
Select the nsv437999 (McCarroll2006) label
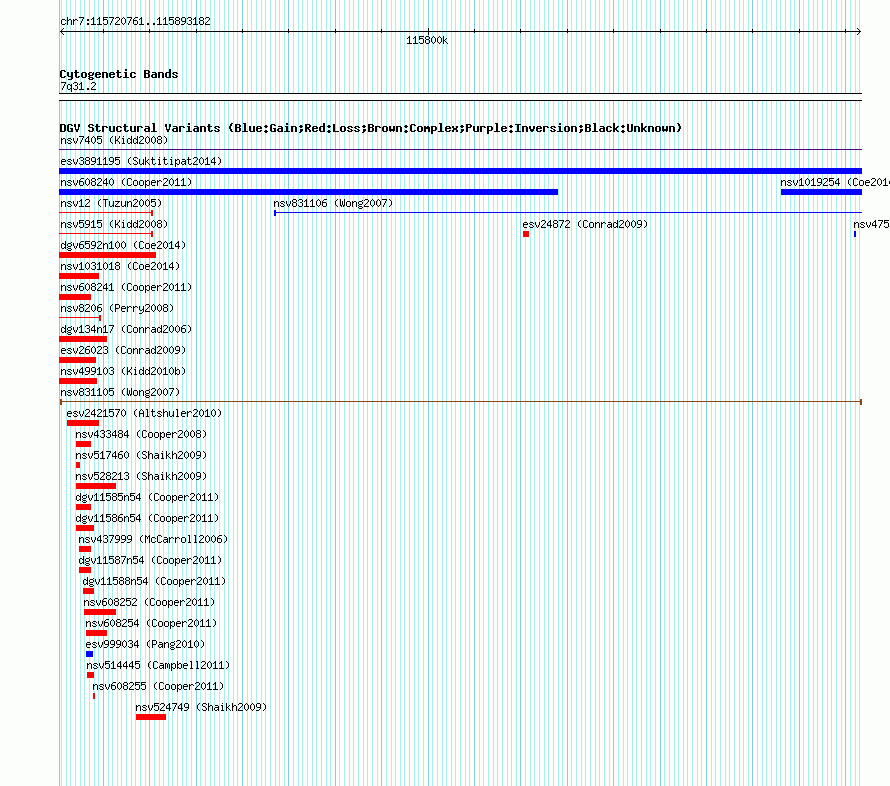[x=153, y=539]
